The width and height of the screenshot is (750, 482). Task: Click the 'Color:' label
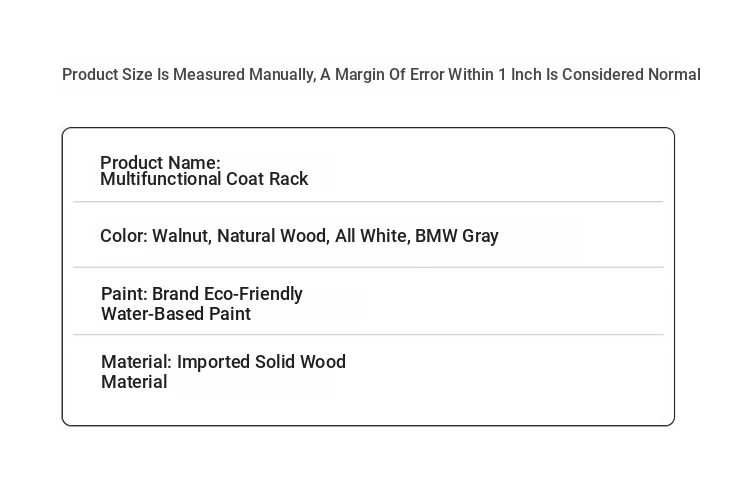[124, 236]
